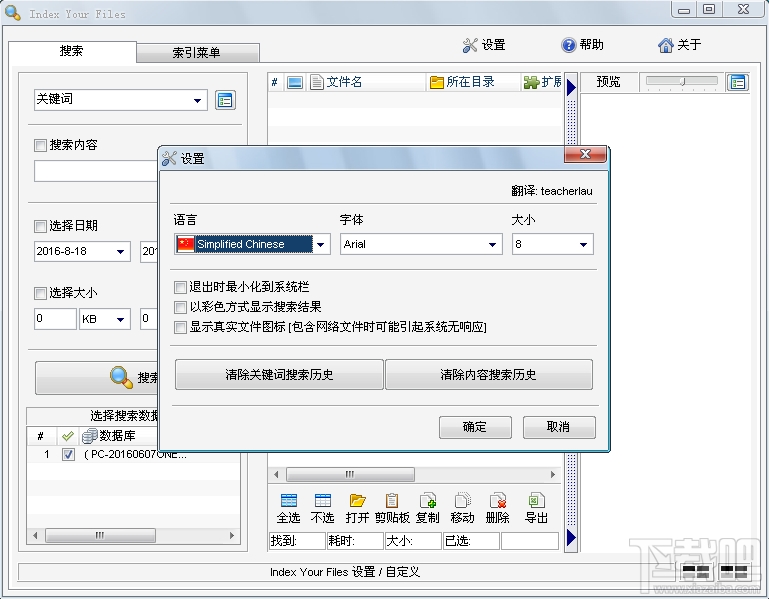Maximize the Index Your Files window
769x599 pixels.
[709, 9]
